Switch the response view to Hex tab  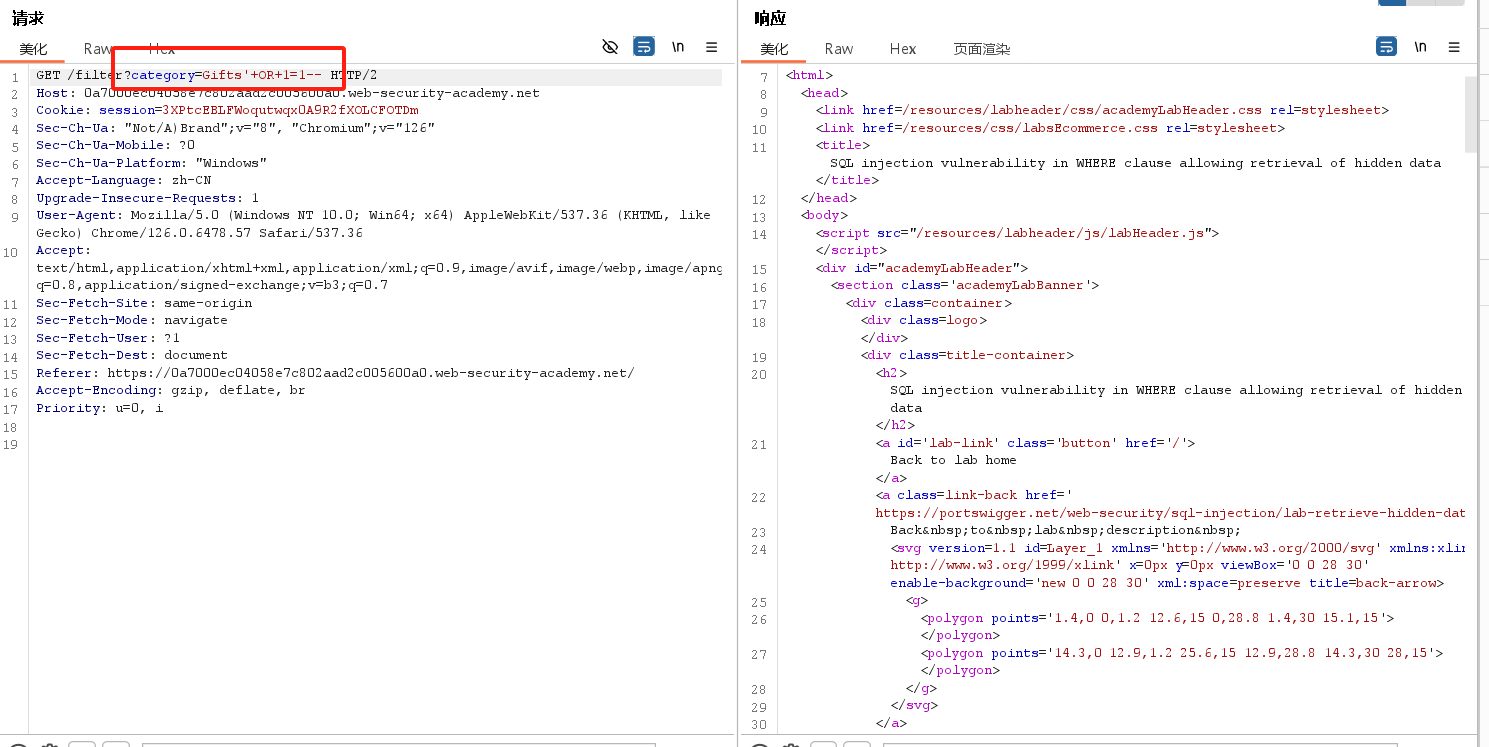[903, 49]
